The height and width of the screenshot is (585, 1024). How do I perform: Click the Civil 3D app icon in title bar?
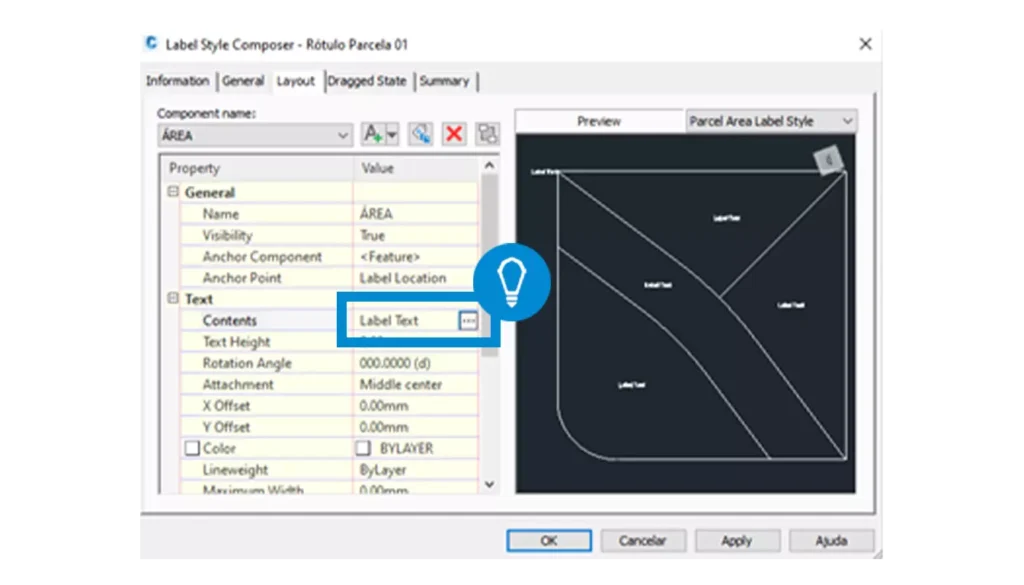coord(152,44)
